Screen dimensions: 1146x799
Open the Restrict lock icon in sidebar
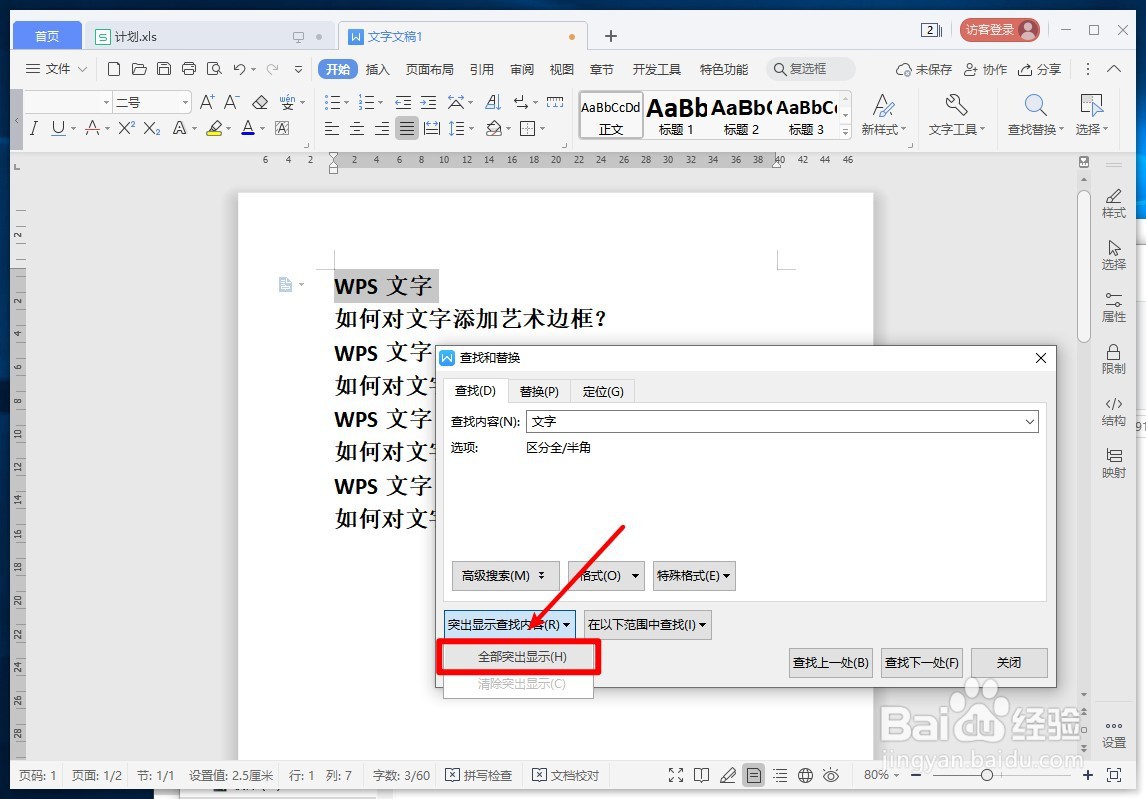point(1114,360)
